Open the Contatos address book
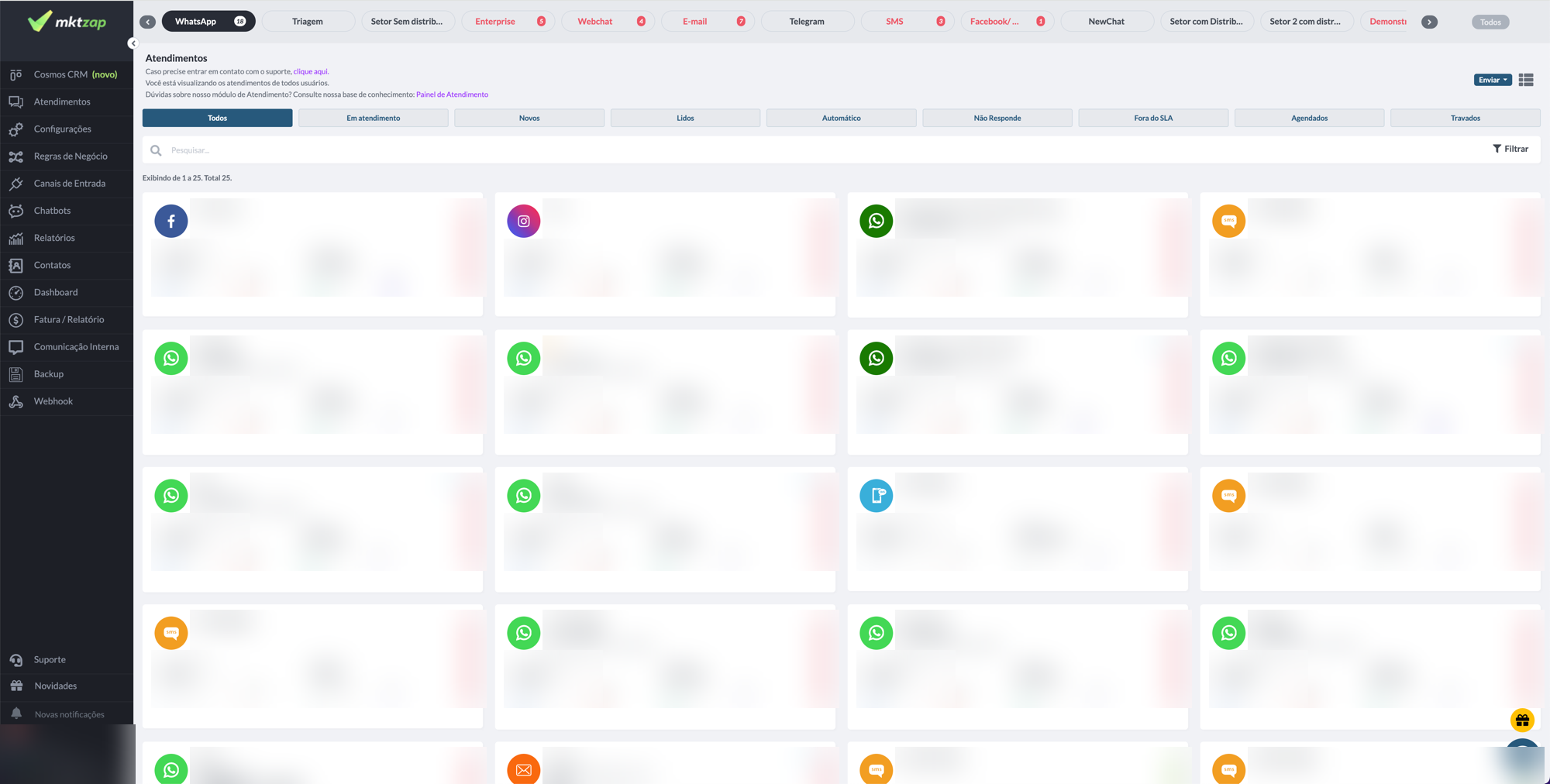 [67, 265]
